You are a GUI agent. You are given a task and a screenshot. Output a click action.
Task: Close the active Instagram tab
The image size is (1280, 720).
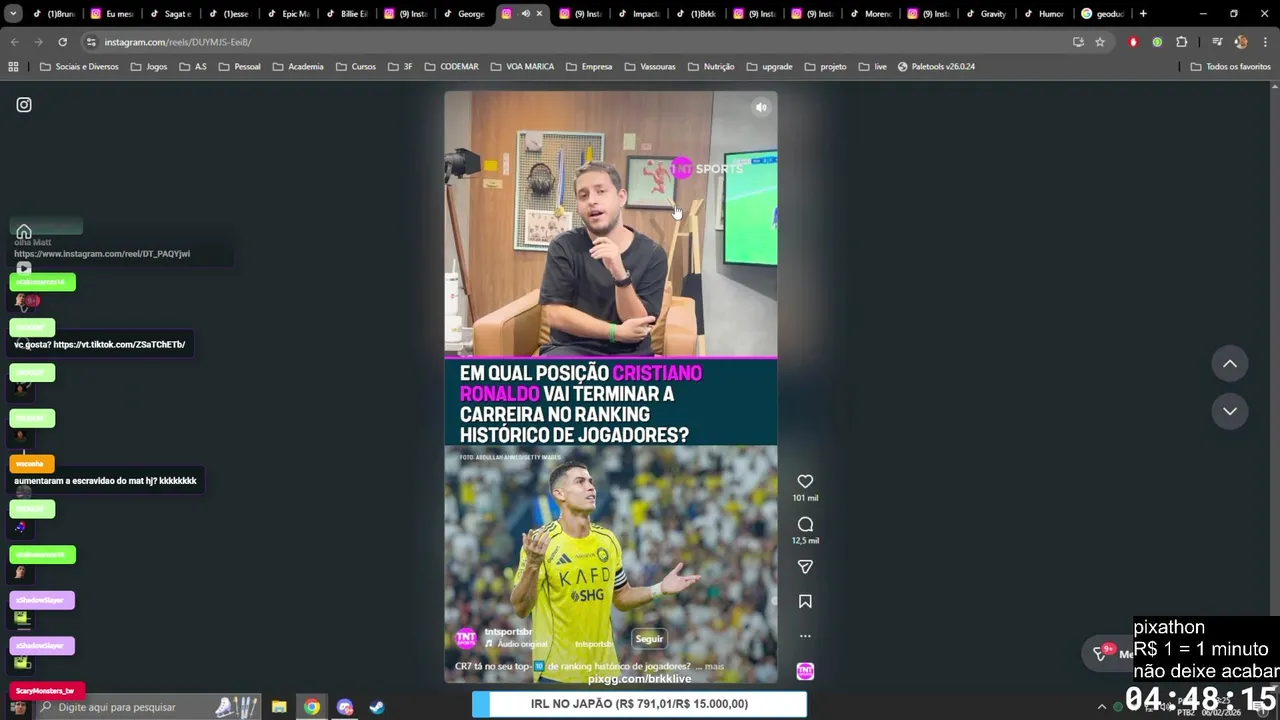(x=540, y=14)
